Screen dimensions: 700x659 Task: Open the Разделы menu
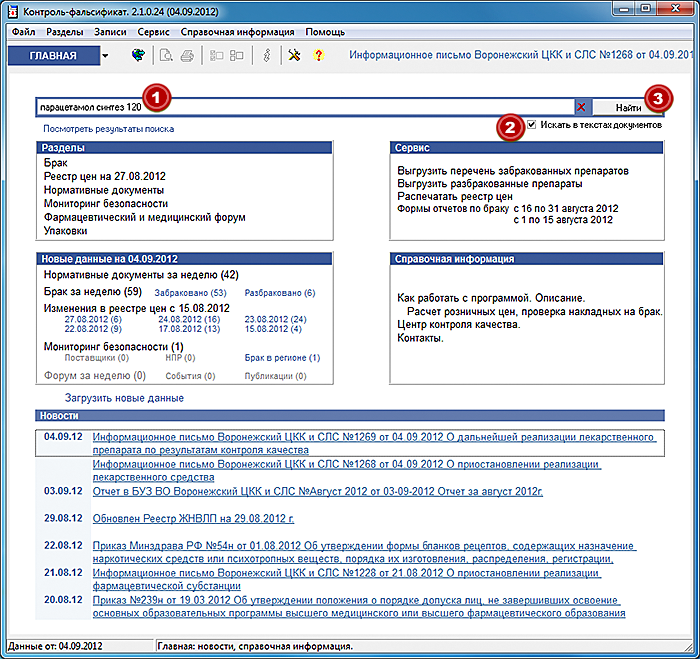pos(65,32)
